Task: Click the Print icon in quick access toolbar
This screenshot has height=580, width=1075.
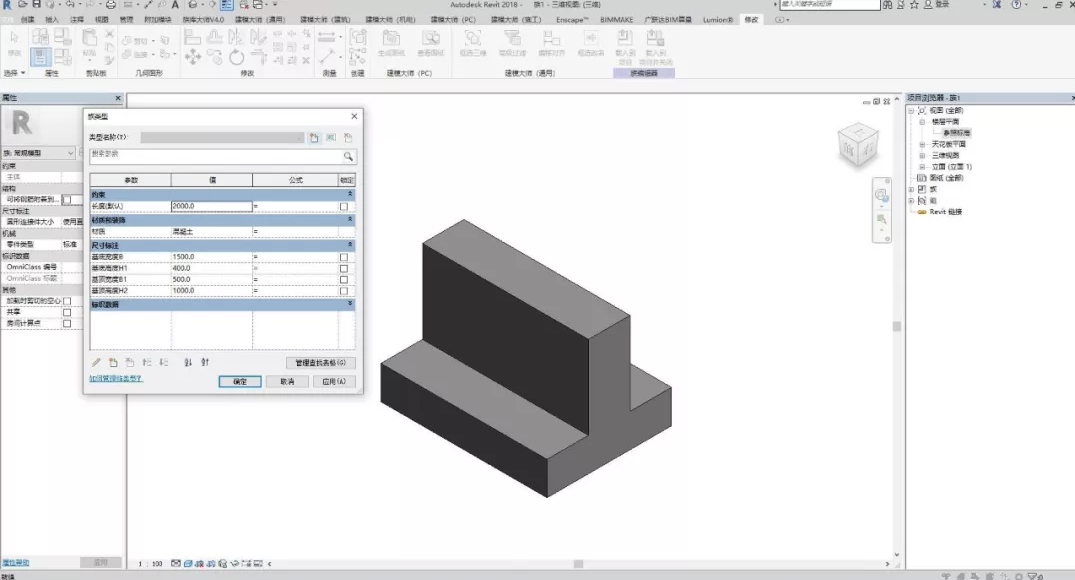Action: [110, 4]
